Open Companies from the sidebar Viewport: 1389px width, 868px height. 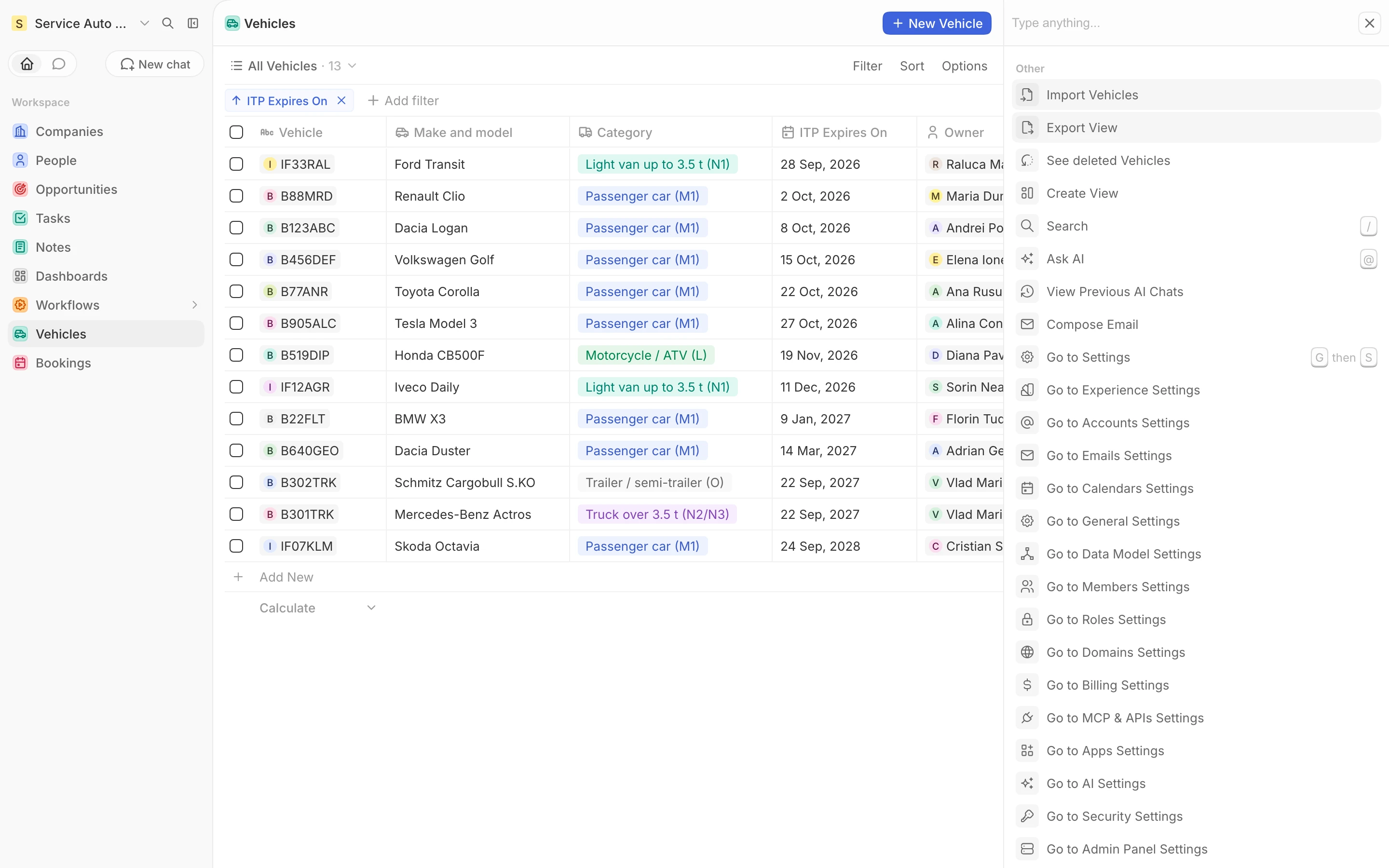pos(106,132)
